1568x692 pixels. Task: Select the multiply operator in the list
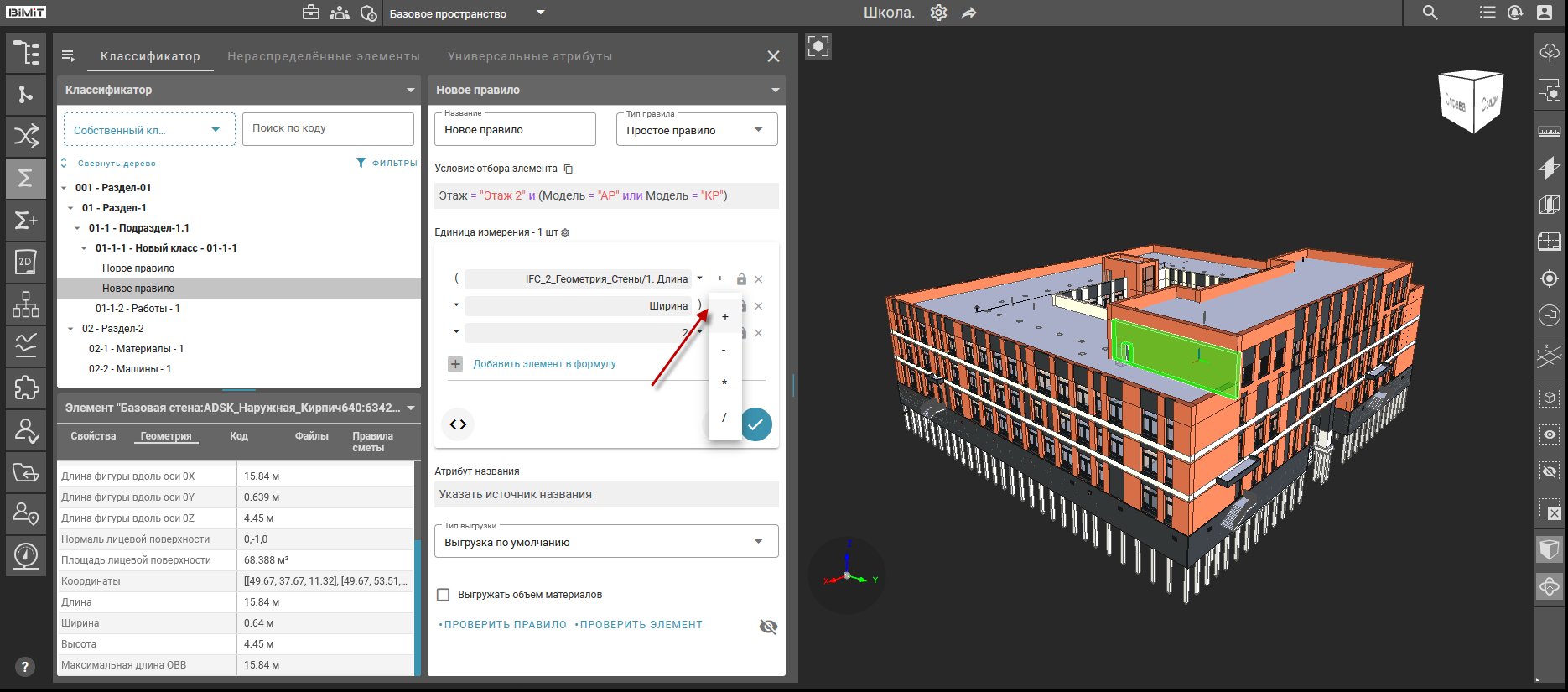[724, 383]
